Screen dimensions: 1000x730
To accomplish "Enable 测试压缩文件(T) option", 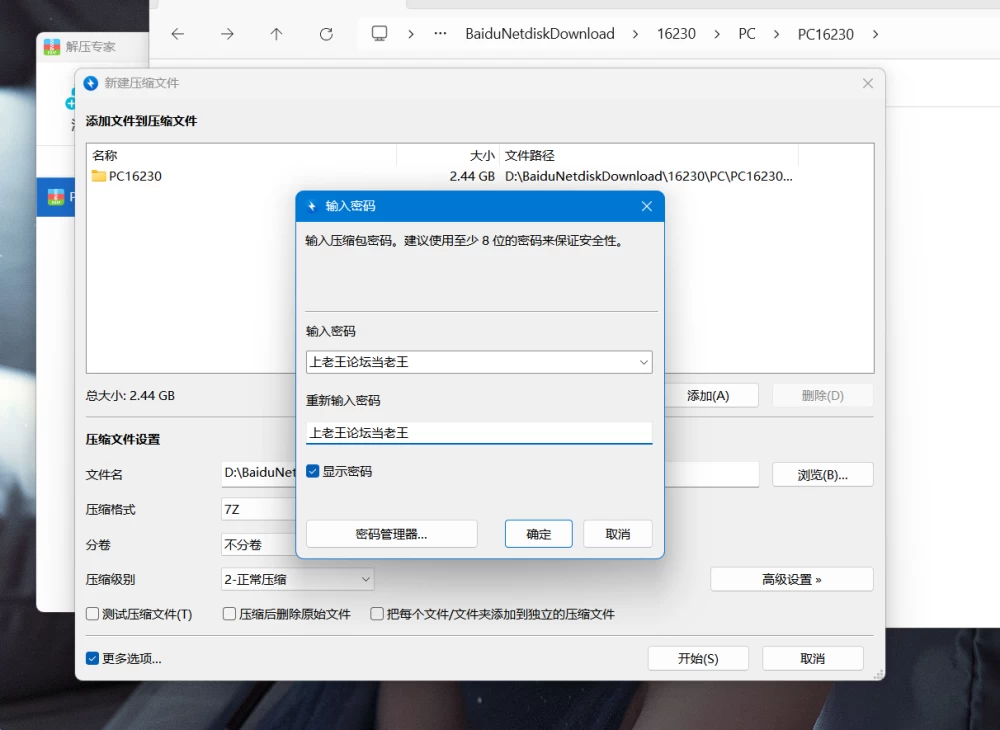I will tap(92, 614).
